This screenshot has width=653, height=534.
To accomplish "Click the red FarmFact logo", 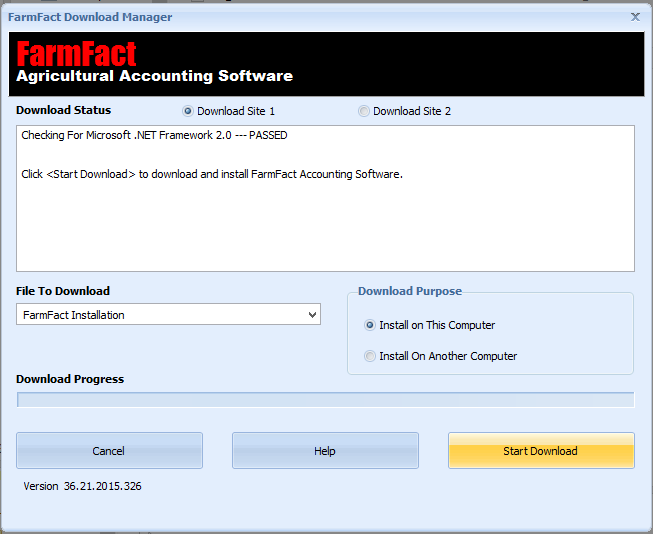I will [76, 54].
